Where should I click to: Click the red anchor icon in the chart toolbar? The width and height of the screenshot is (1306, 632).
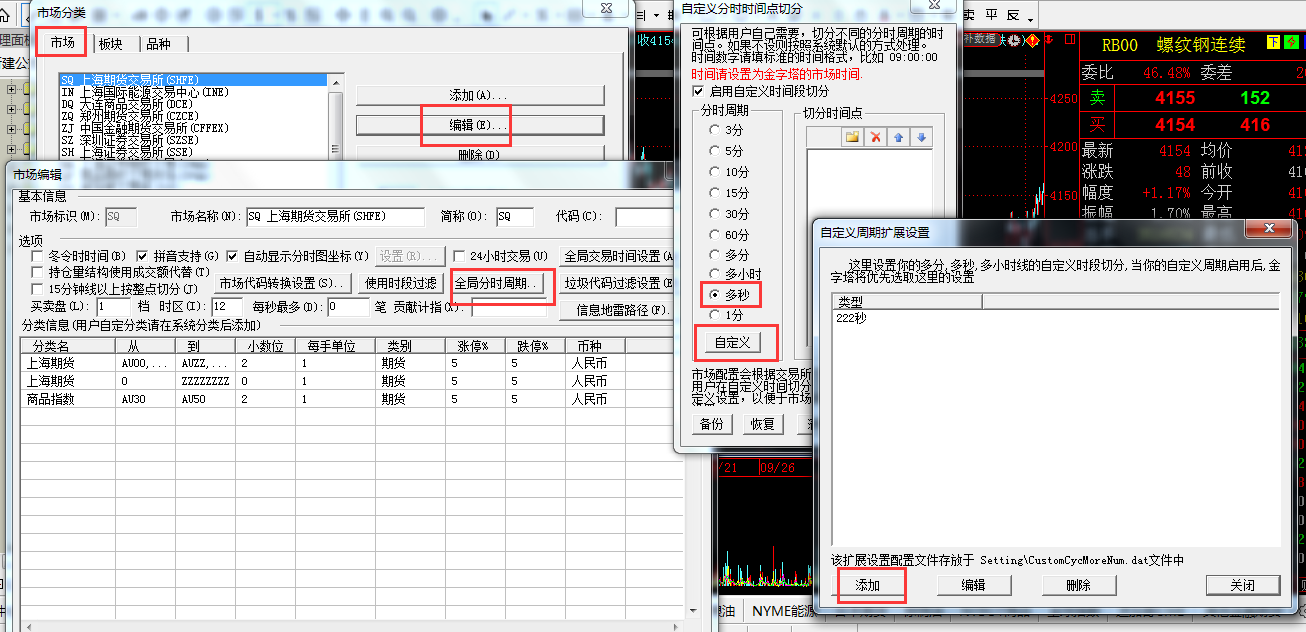tap(1048, 40)
